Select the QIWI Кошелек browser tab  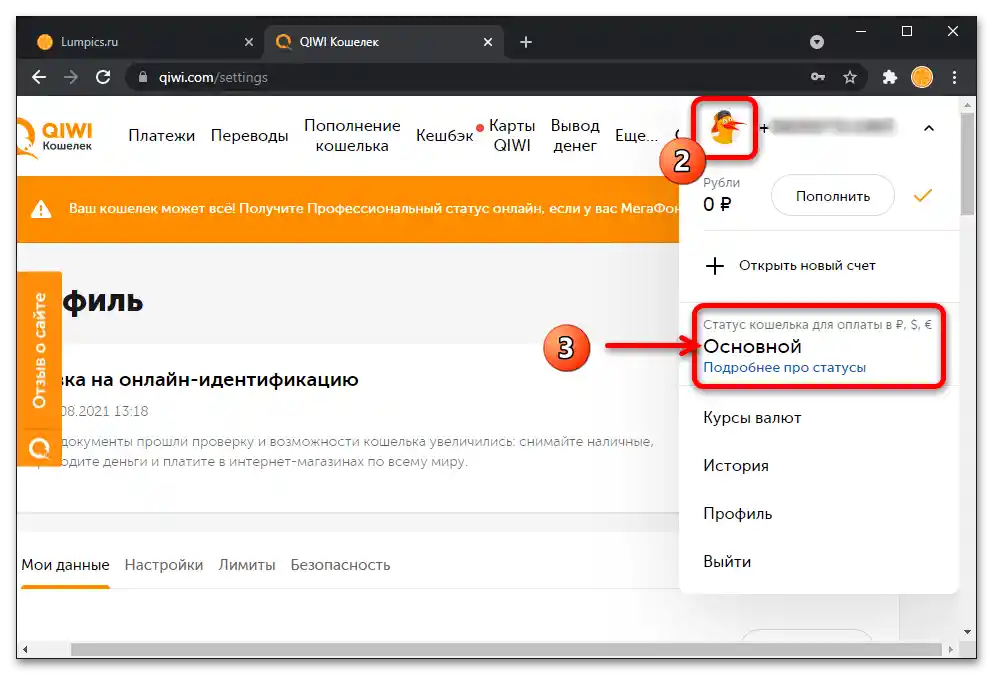click(384, 42)
